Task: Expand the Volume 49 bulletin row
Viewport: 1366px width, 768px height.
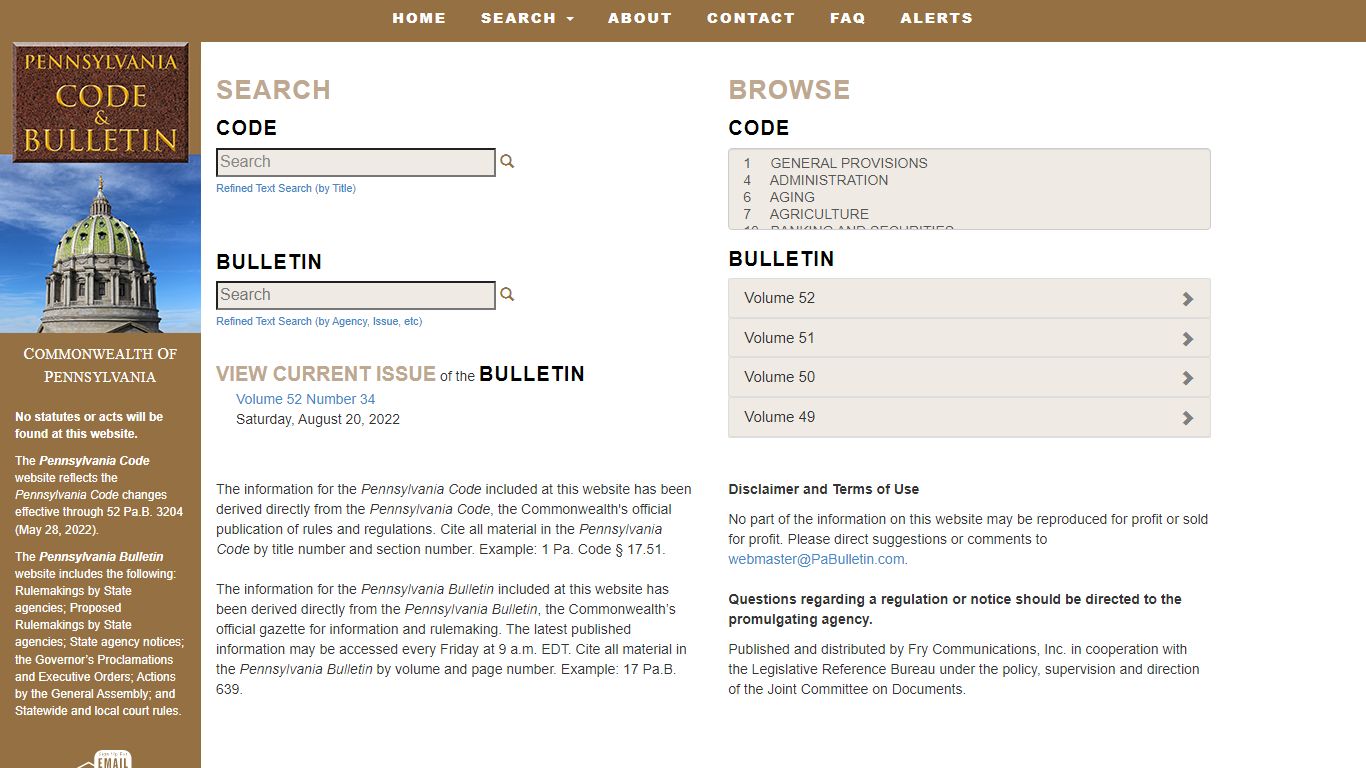Action: pos(969,417)
